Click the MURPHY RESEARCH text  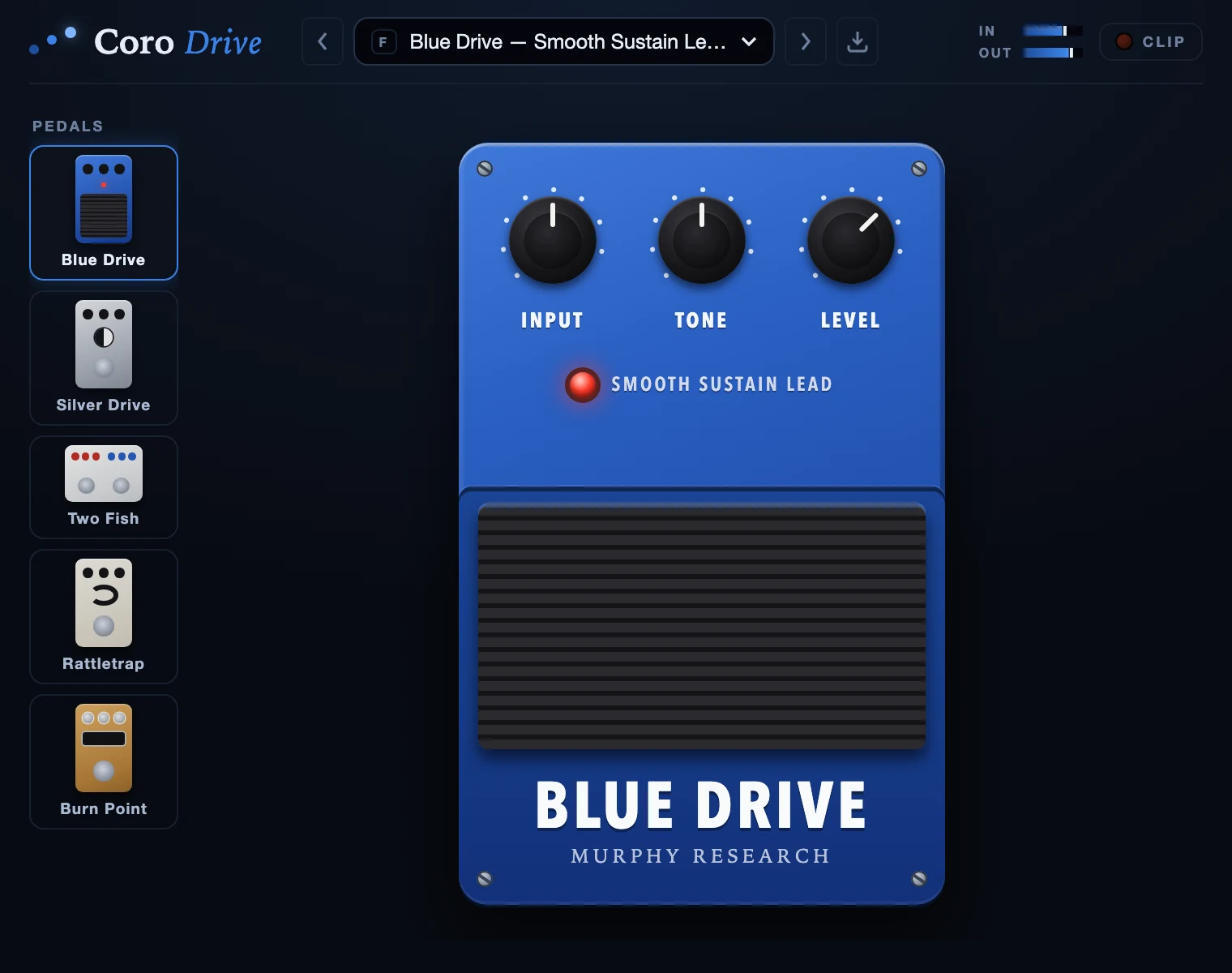pyautogui.click(x=701, y=856)
